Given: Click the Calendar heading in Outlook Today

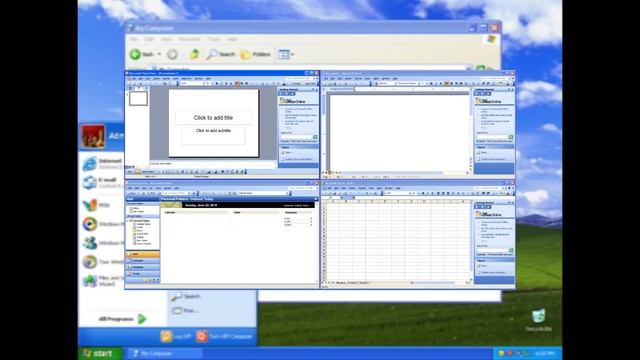Looking at the screenshot, I should point(170,213).
